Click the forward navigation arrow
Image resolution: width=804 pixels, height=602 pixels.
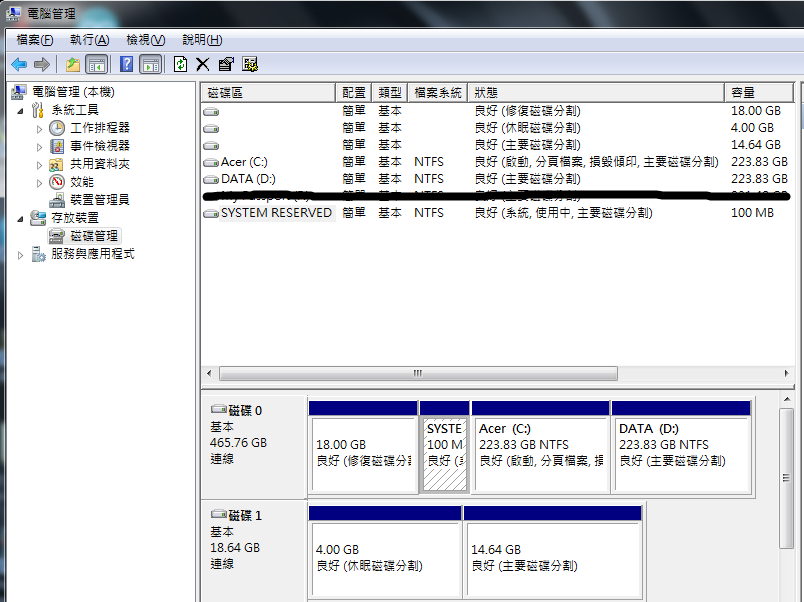click(x=41, y=63)
